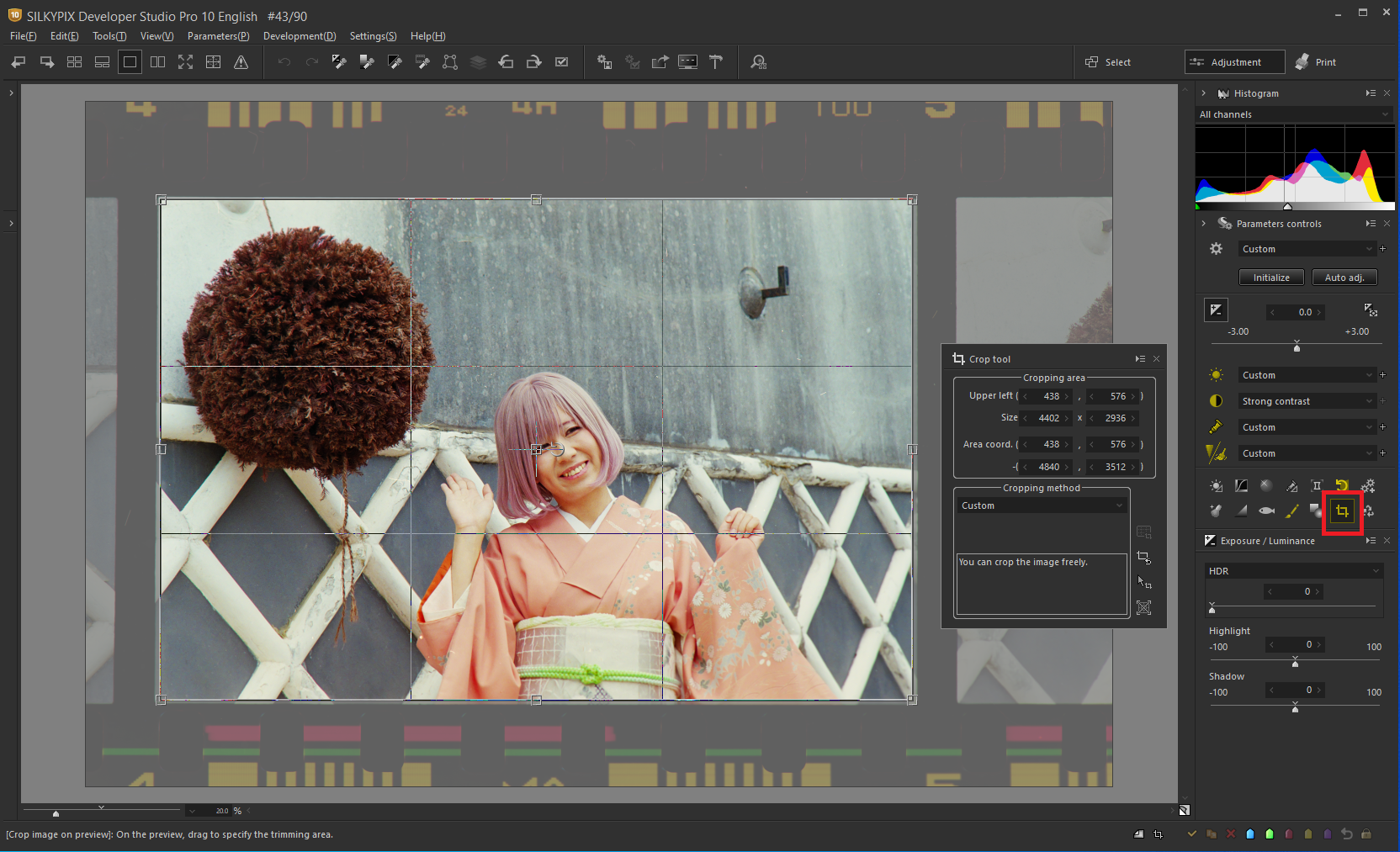Click lock icon in status bar
This screenshot has height=852, width=1400.
point(1366,834)
